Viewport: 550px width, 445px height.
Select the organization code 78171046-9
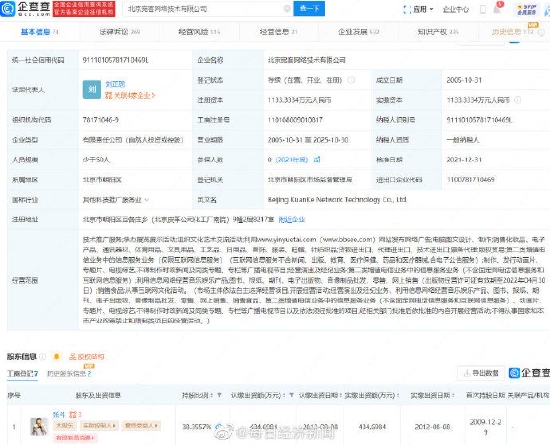click(x=101, y=120)
